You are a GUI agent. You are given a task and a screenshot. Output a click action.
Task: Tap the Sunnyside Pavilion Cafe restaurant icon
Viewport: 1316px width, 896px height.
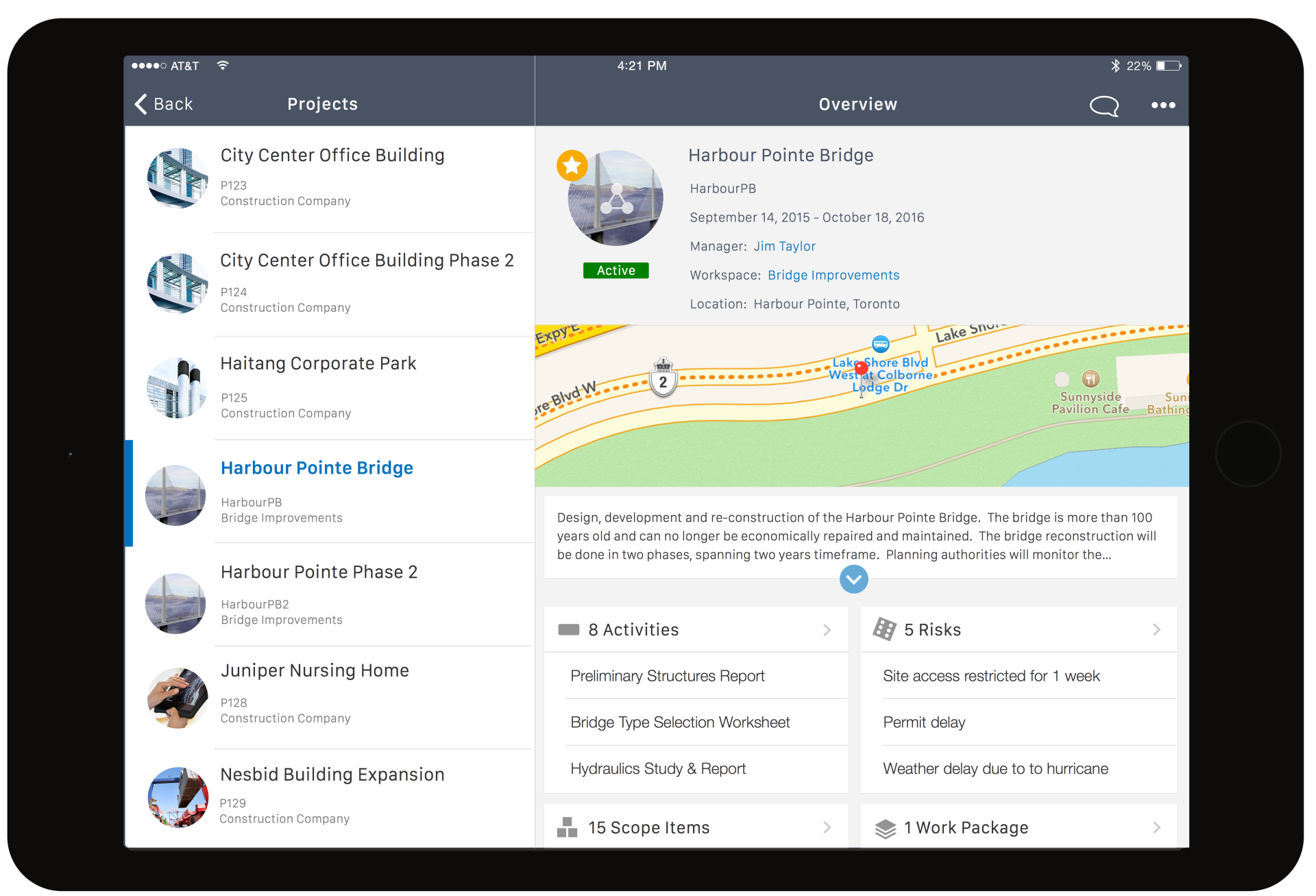(1090, 378)
